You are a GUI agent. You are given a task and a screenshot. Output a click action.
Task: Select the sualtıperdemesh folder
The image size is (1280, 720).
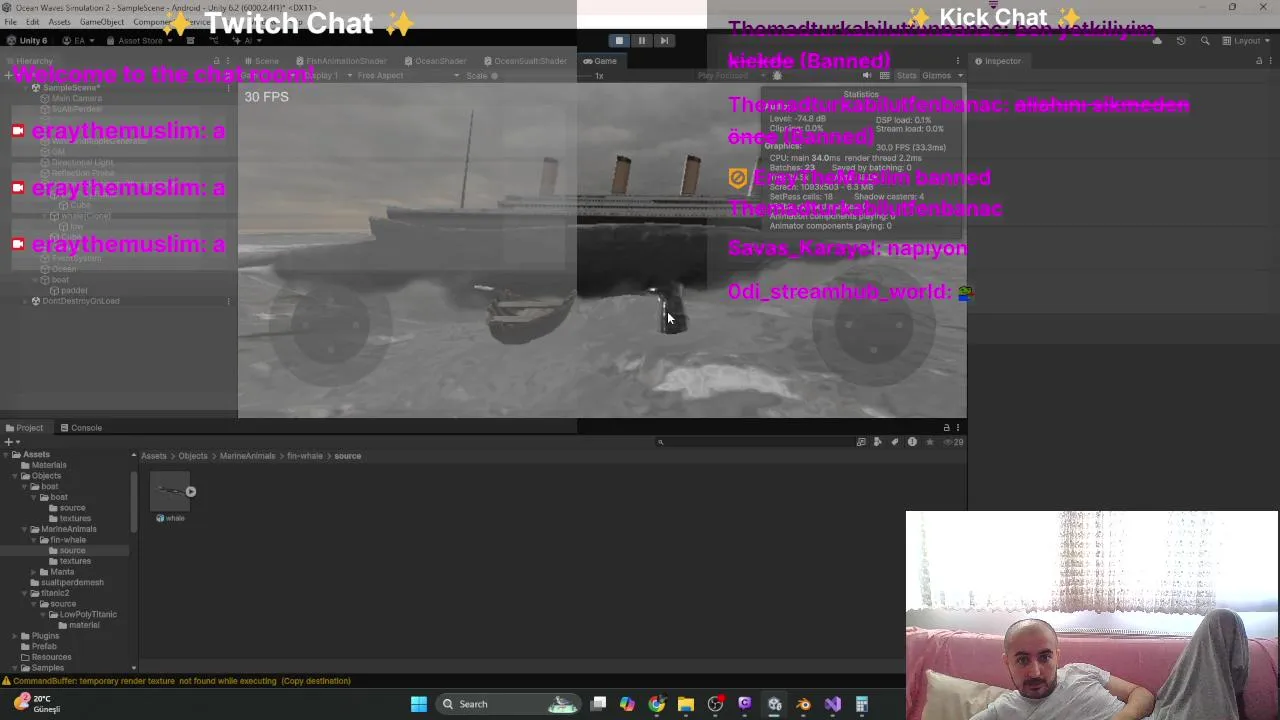point(67,582)
